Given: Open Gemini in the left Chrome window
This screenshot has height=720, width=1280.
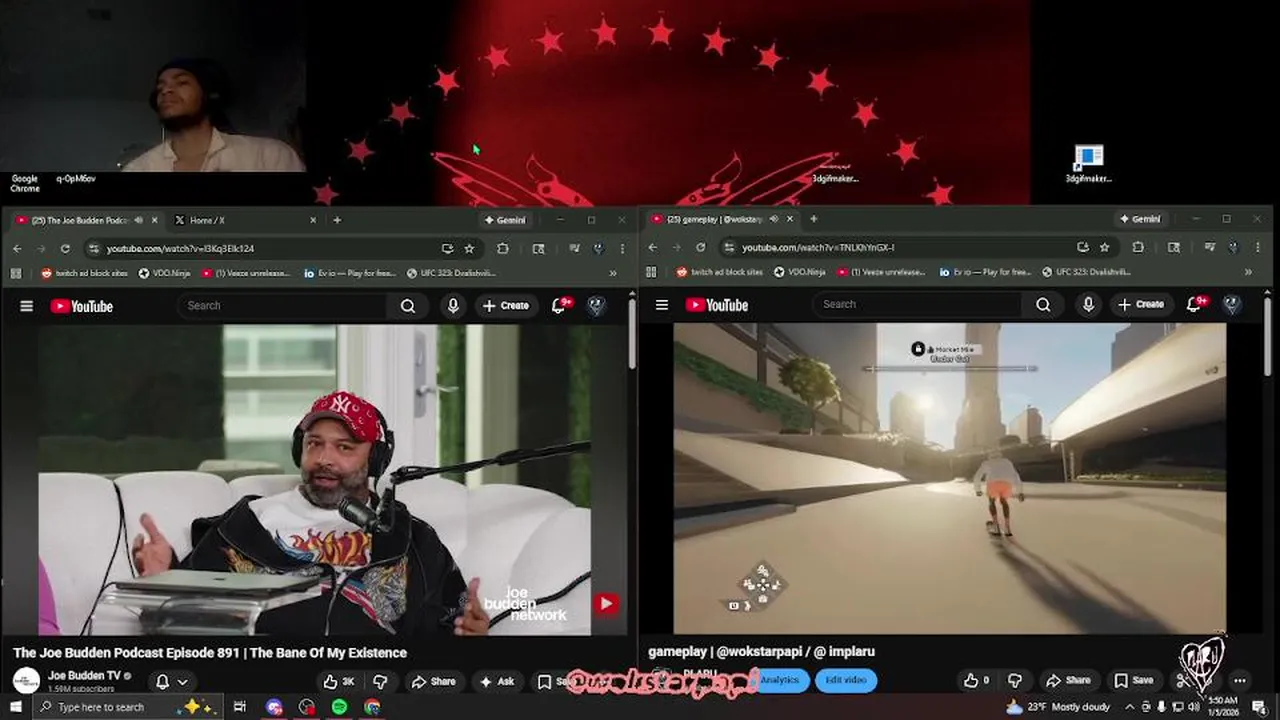Looking at the screenshot, I should pyautogui.click(x=505, y=220).
